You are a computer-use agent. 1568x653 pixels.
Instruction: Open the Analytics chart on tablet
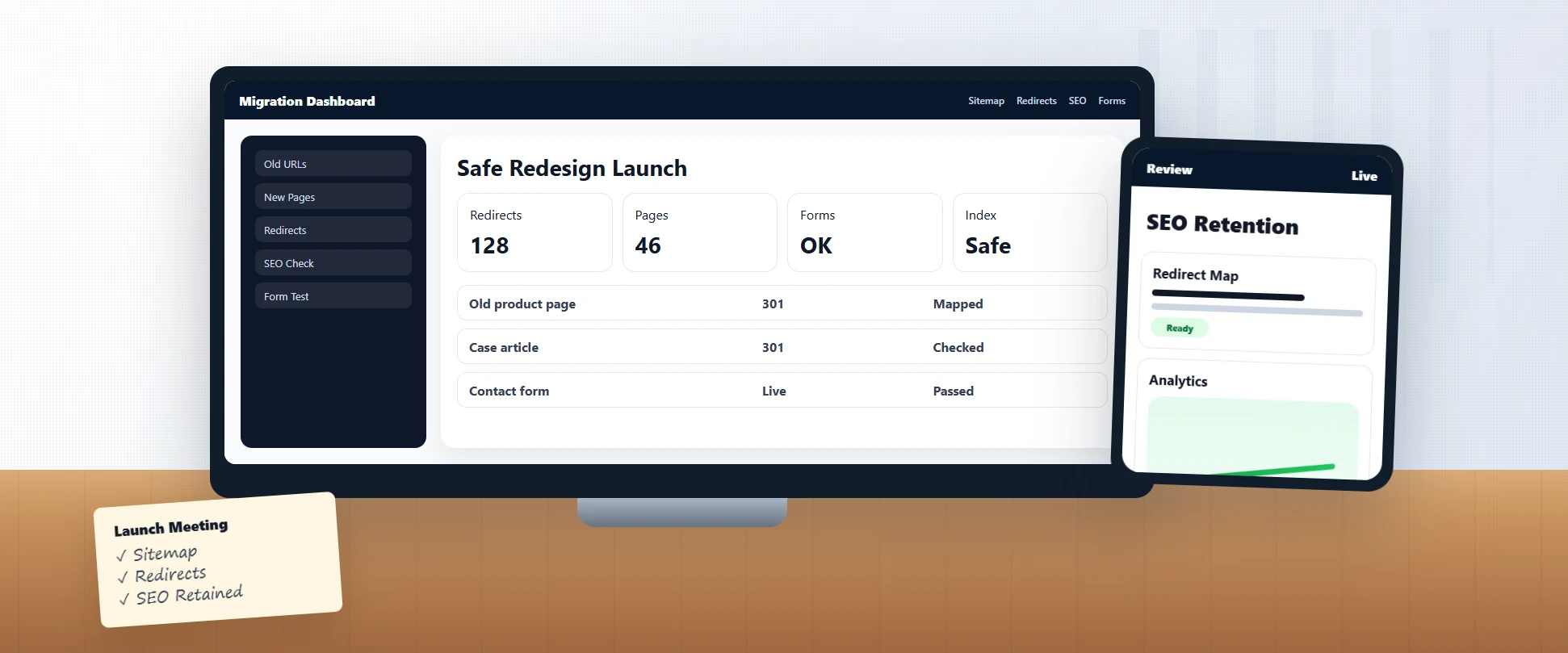[1251, 436]
